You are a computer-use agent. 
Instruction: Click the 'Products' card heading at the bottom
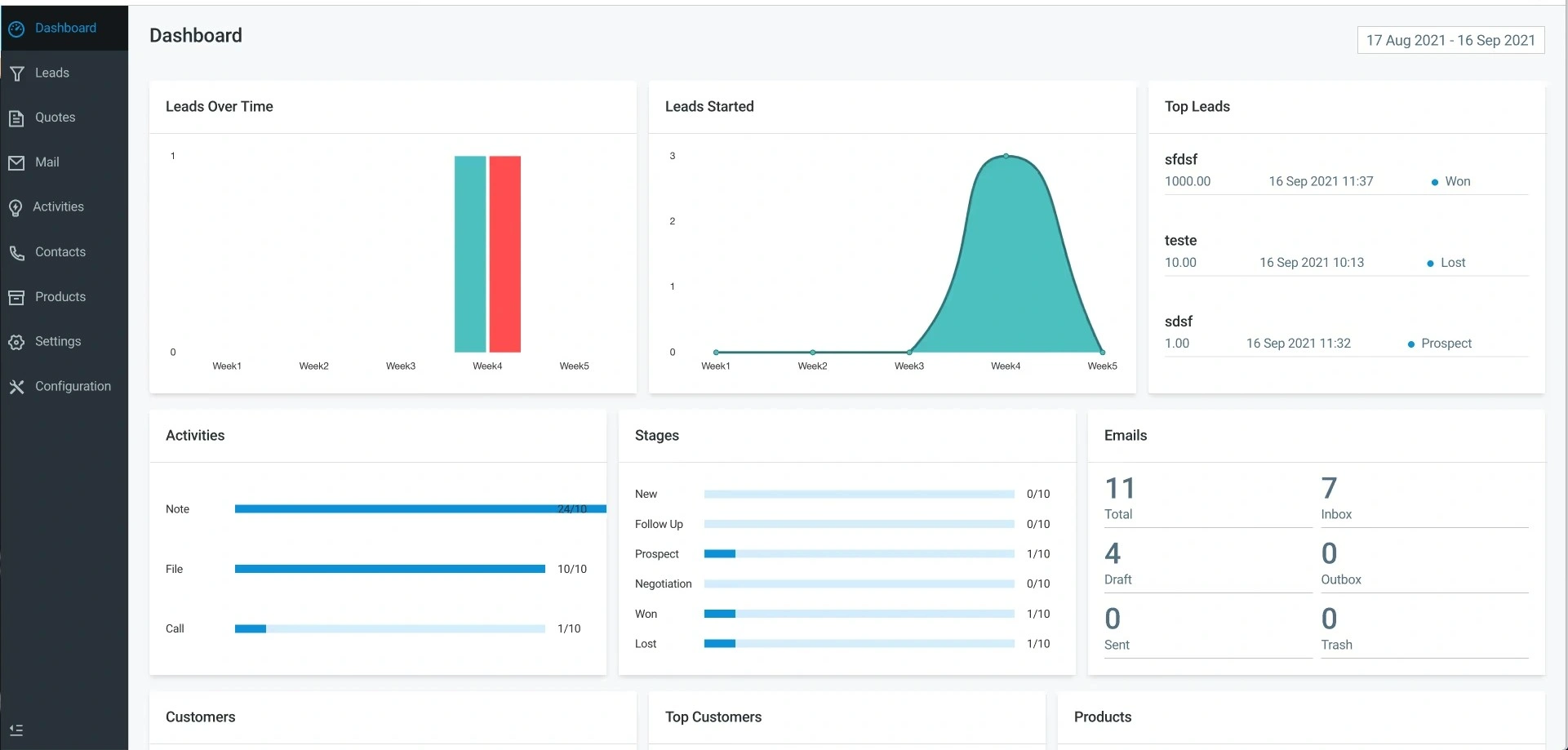click(1103, 717)
